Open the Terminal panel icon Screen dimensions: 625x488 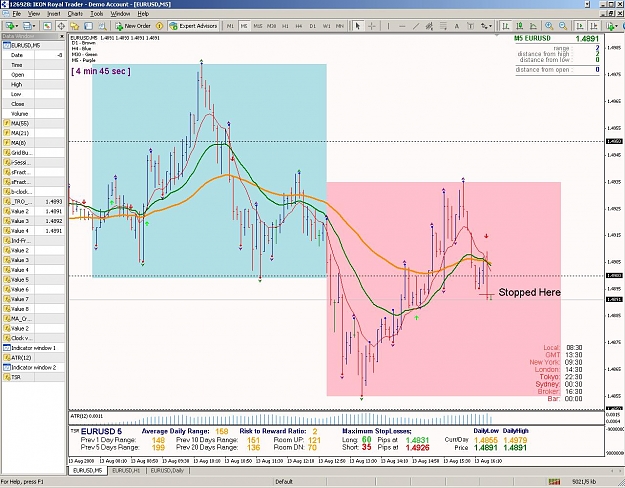(x=88, y=26)
